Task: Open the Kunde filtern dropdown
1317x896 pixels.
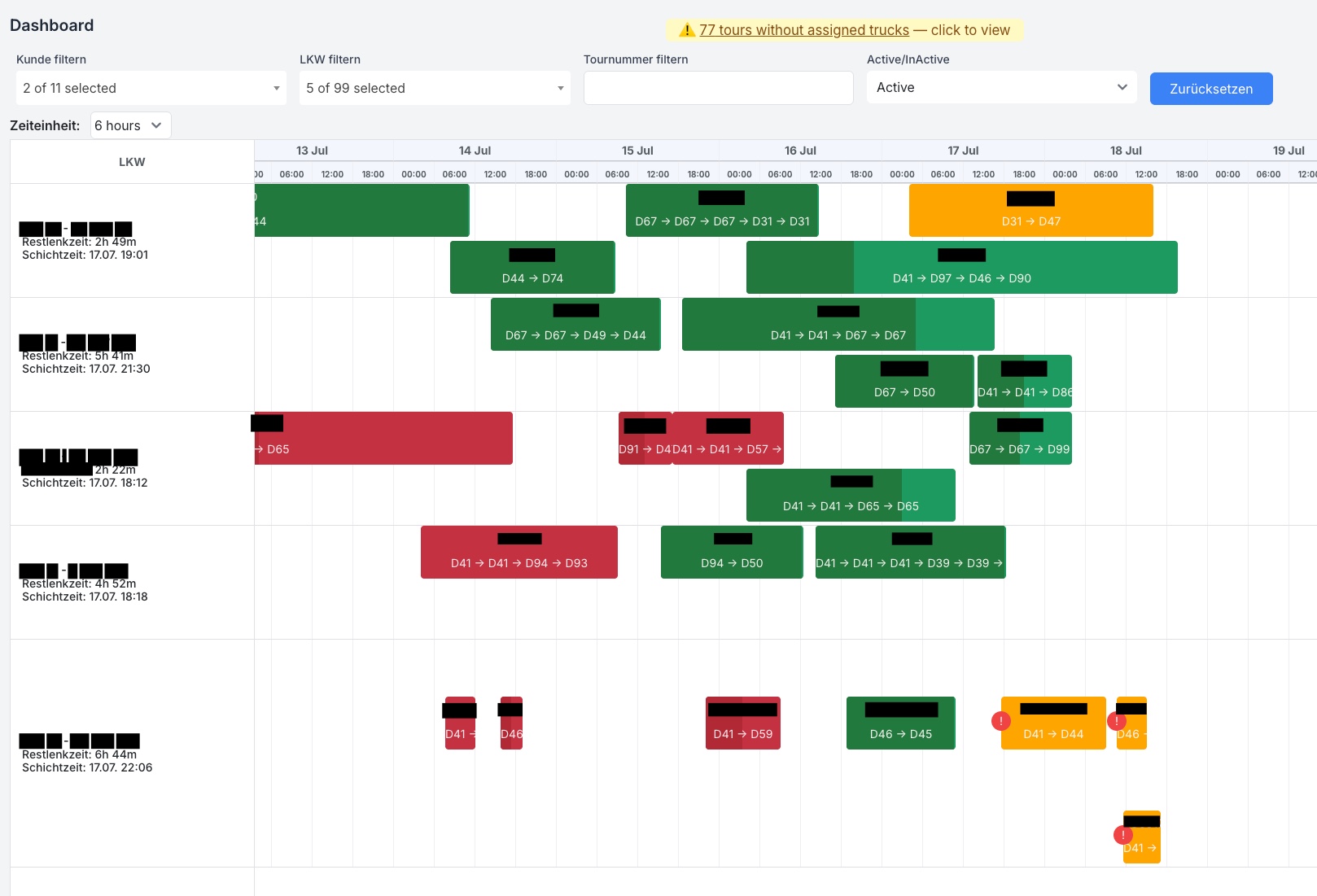Action: (151, 88)
